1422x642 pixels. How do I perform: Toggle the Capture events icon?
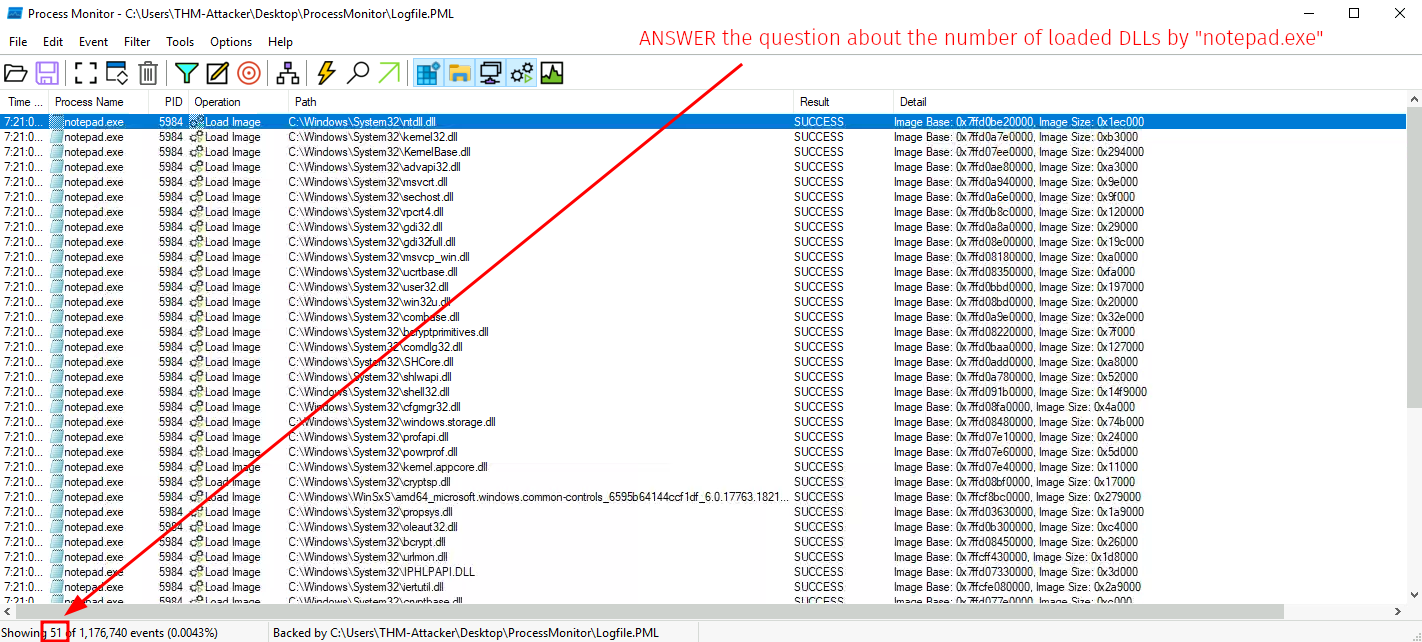point(86,73)
